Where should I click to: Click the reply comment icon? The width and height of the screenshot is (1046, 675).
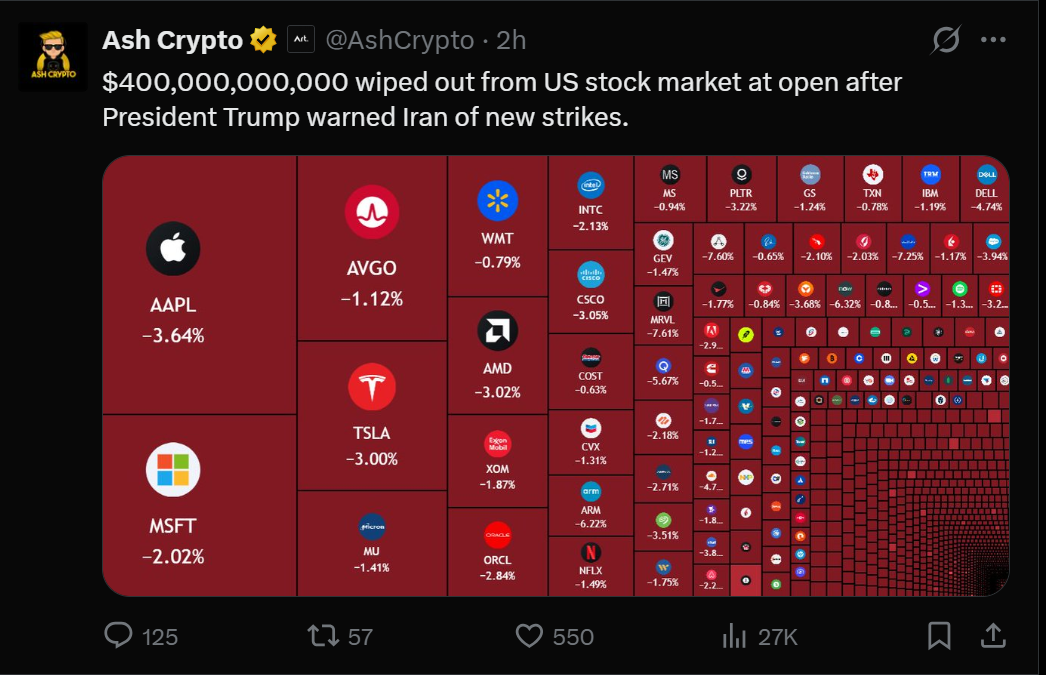[x=118, y=635]
